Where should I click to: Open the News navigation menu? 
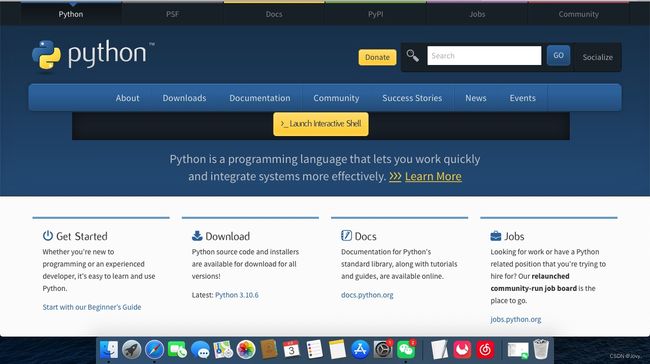[476, 98]
